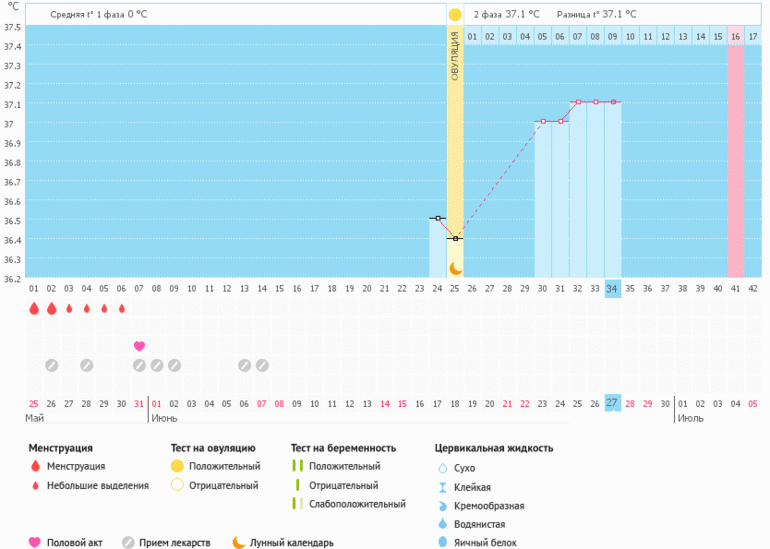Image resolution: width=770 pixels, height=549 pixels.
Task: Click the Менструация legend heading
Action: 60,448
